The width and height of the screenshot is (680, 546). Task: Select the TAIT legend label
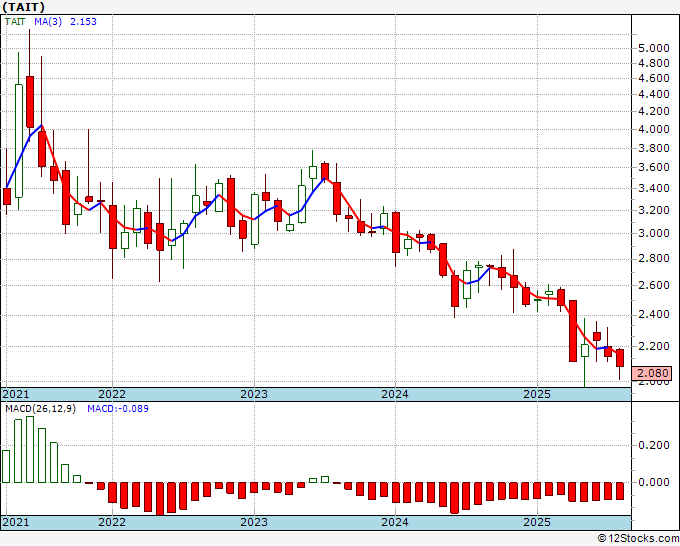(18, 21)
